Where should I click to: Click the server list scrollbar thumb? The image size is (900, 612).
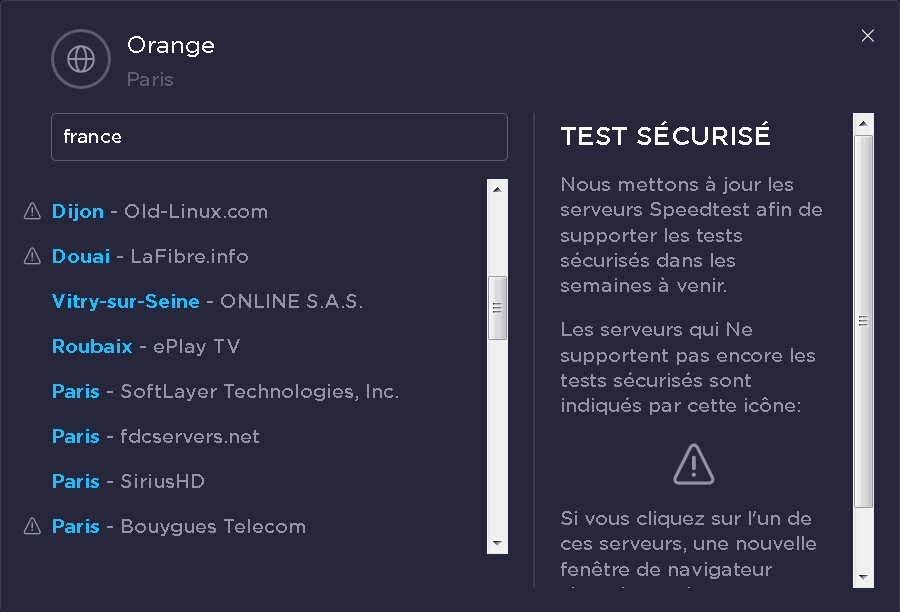click(497, 307)
